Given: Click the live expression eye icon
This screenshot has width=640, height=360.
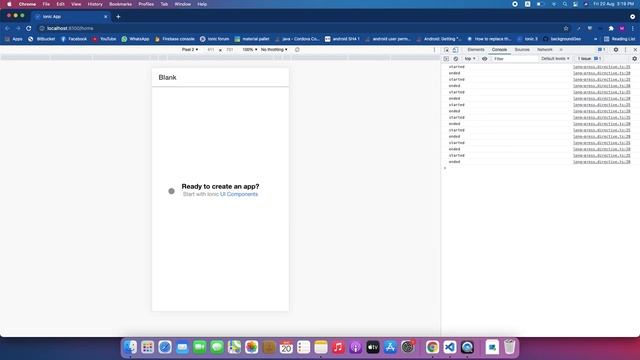Looking at the screenshot, I should point(484,59).
